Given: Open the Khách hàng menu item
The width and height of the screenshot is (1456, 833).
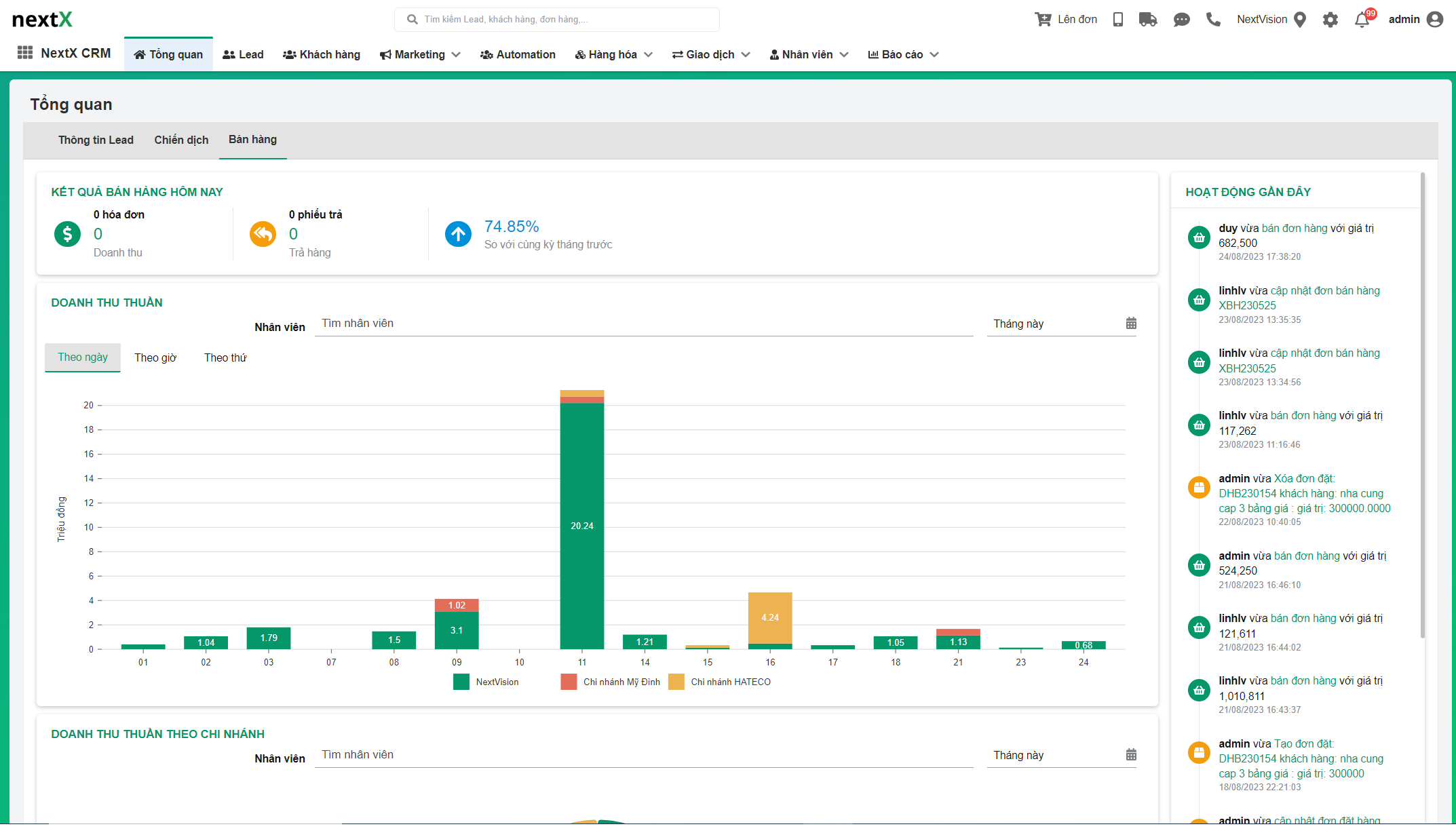Looking at the screenshot, I should pyautogui.click(x=321, y=54).
